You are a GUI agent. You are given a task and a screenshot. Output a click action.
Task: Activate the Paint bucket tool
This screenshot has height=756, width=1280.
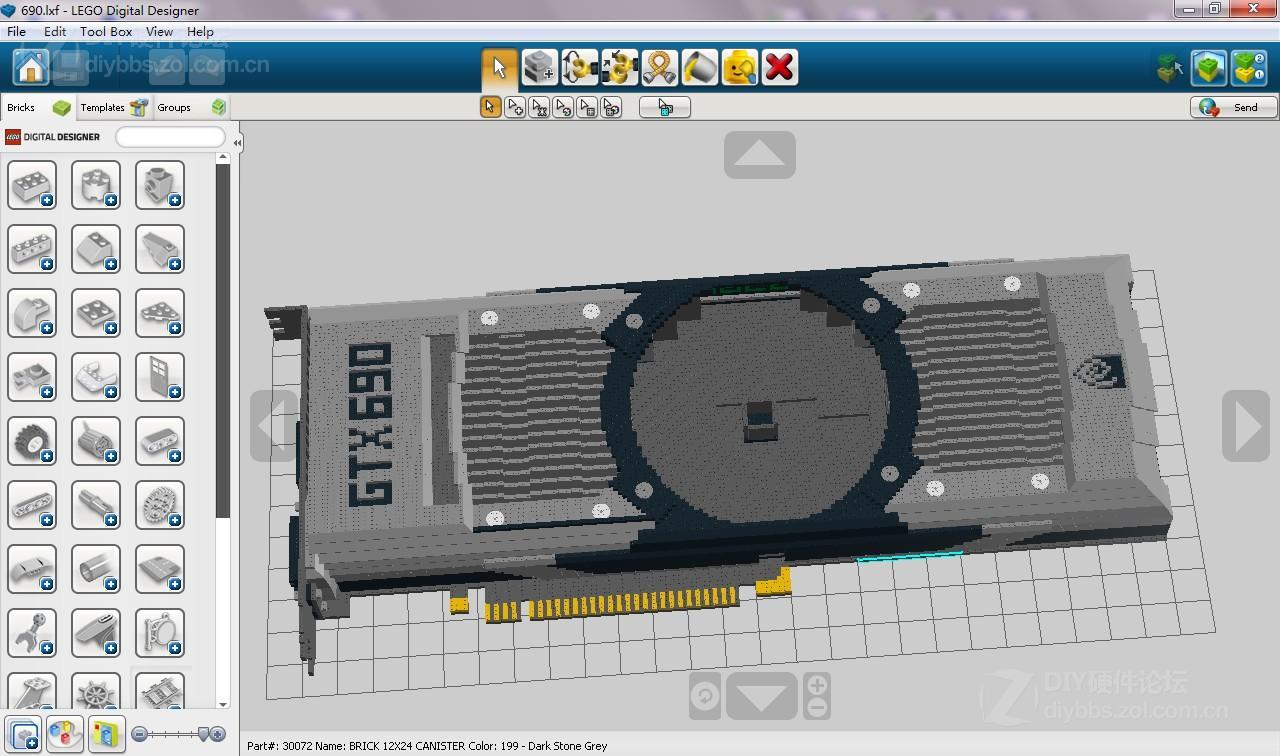(x=699, y=67)
